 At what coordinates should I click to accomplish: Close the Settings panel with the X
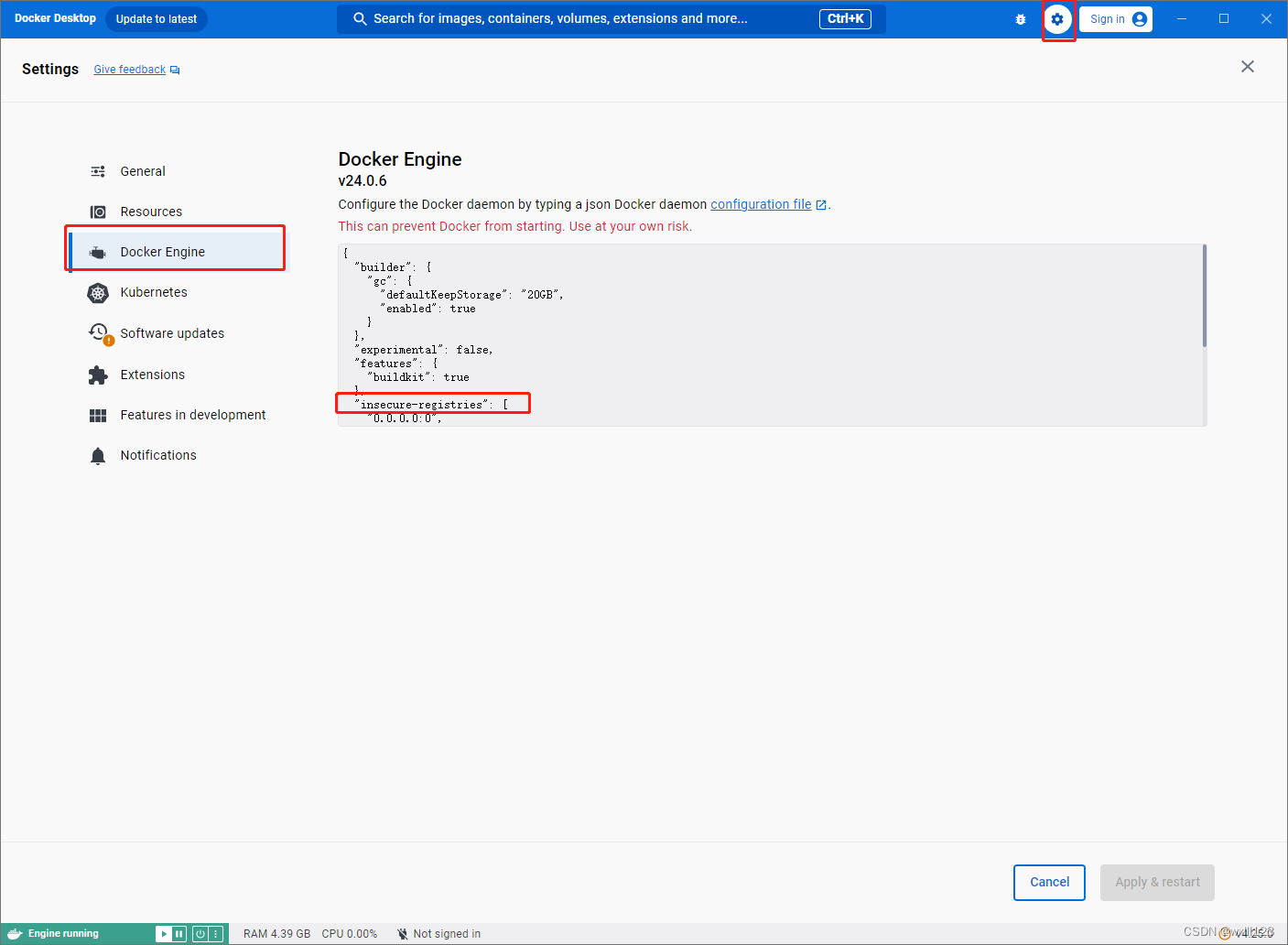[x=1248, y=67]
